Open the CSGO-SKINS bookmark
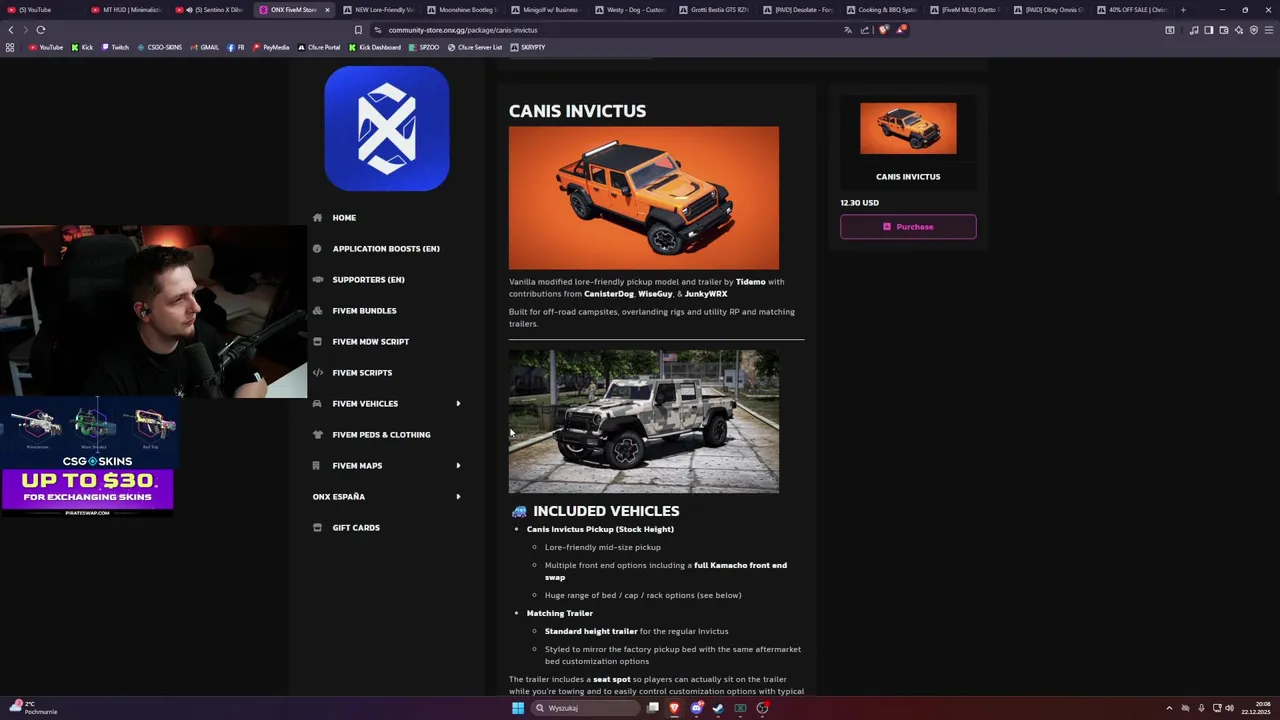This screenshot has height=720, width=1280. coord(160,47)
